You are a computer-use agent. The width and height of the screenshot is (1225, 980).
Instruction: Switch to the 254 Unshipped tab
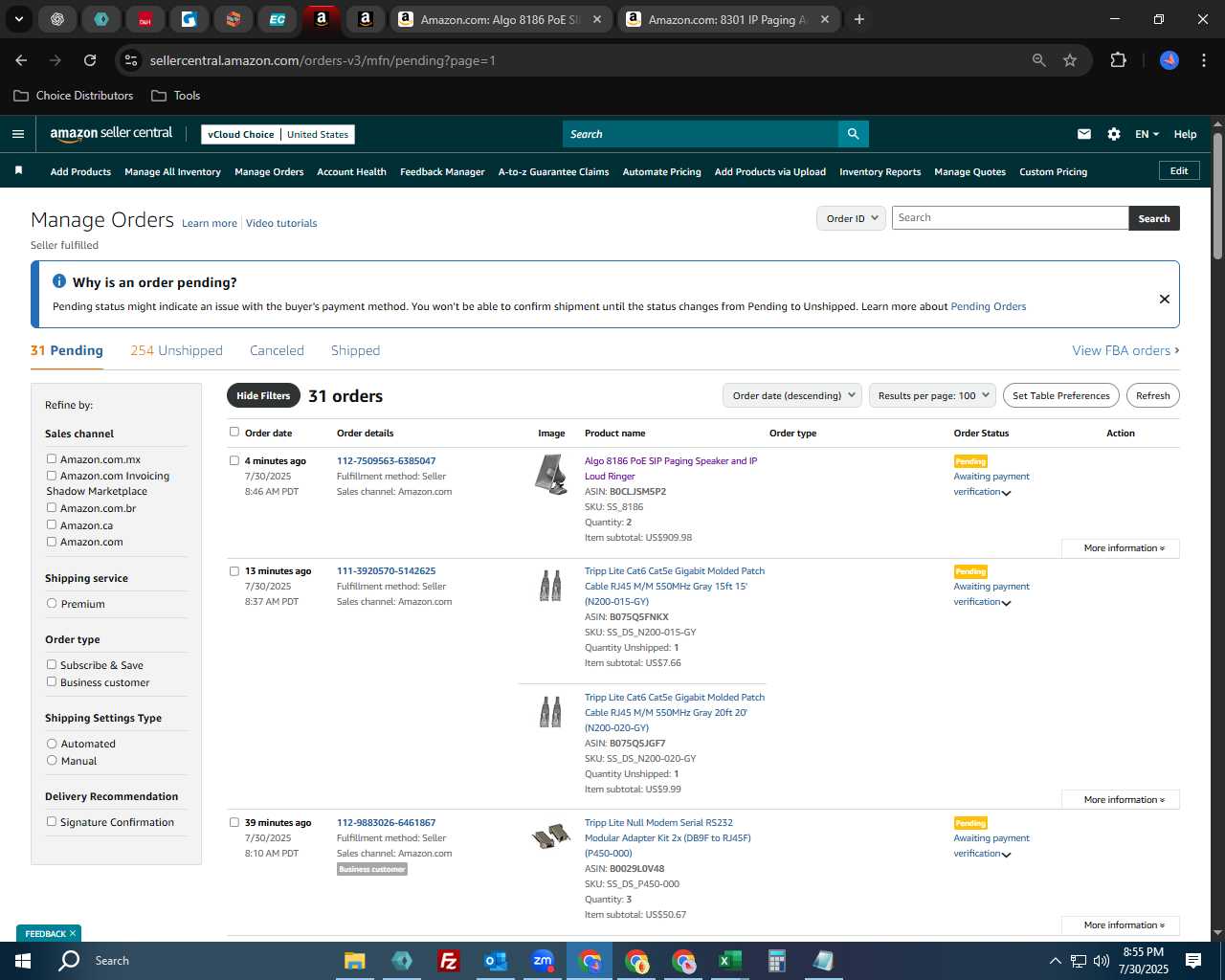tap(176, 350)
